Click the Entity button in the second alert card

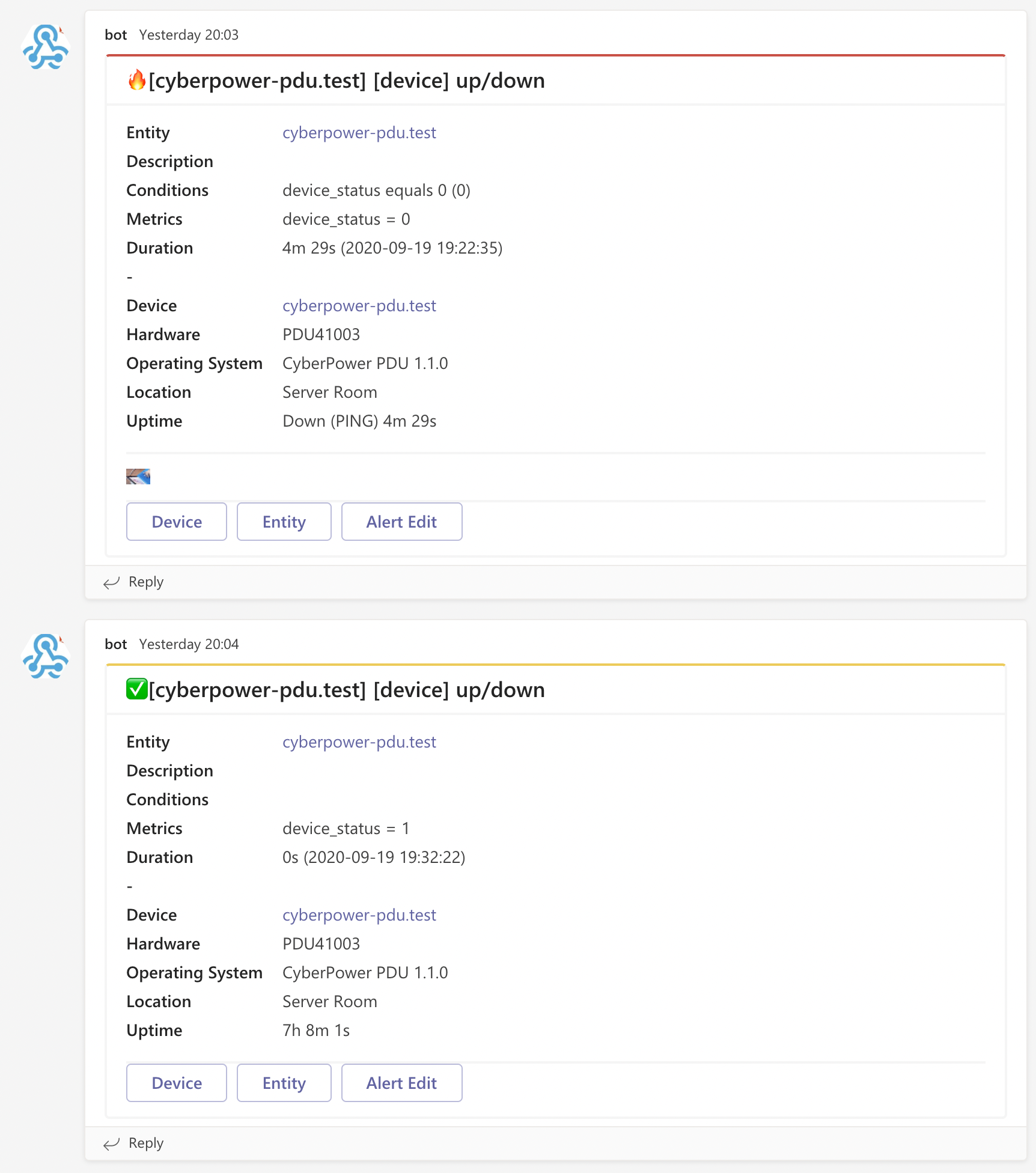(x=284, y=1083)
